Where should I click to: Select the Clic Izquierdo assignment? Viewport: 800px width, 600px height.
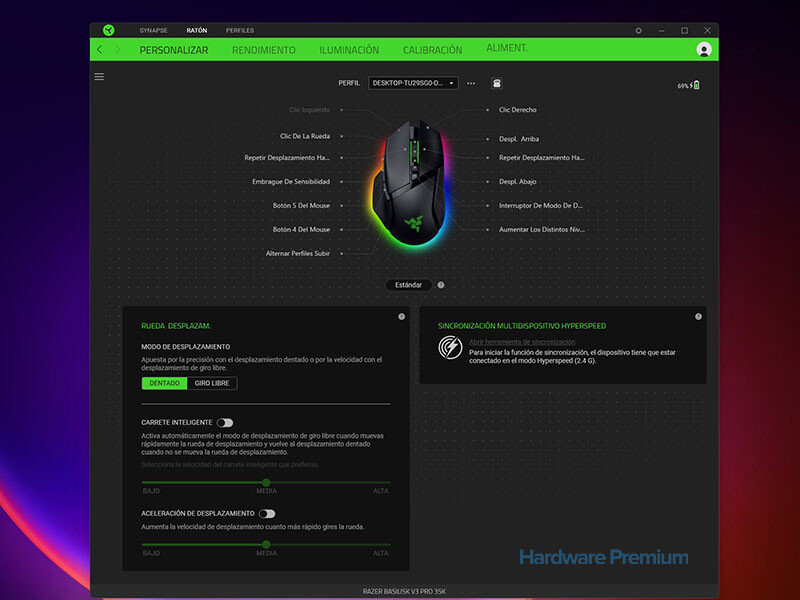309,110
